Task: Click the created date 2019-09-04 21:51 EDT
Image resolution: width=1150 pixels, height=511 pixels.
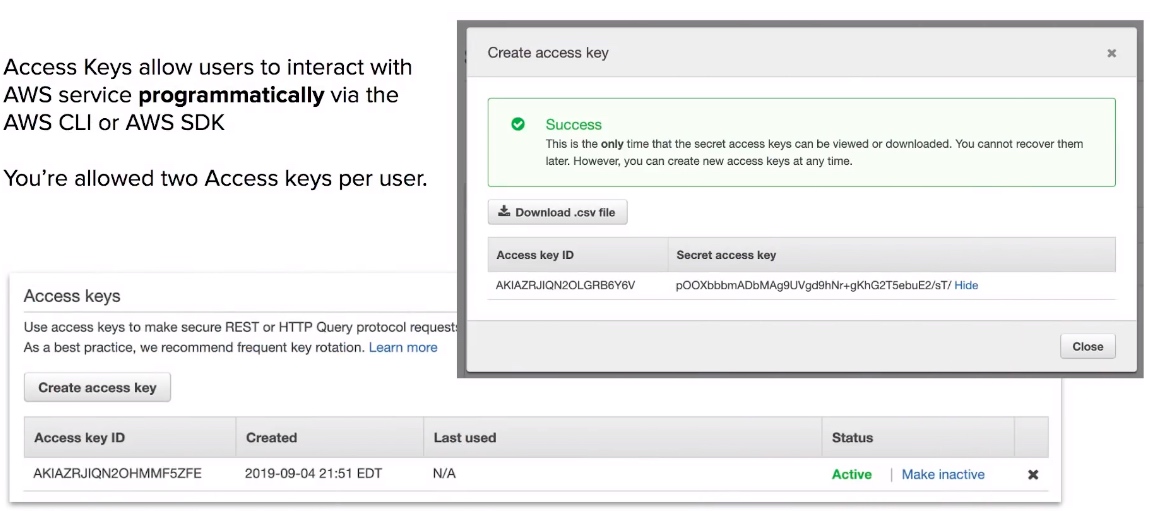Action: coord(314,474)
